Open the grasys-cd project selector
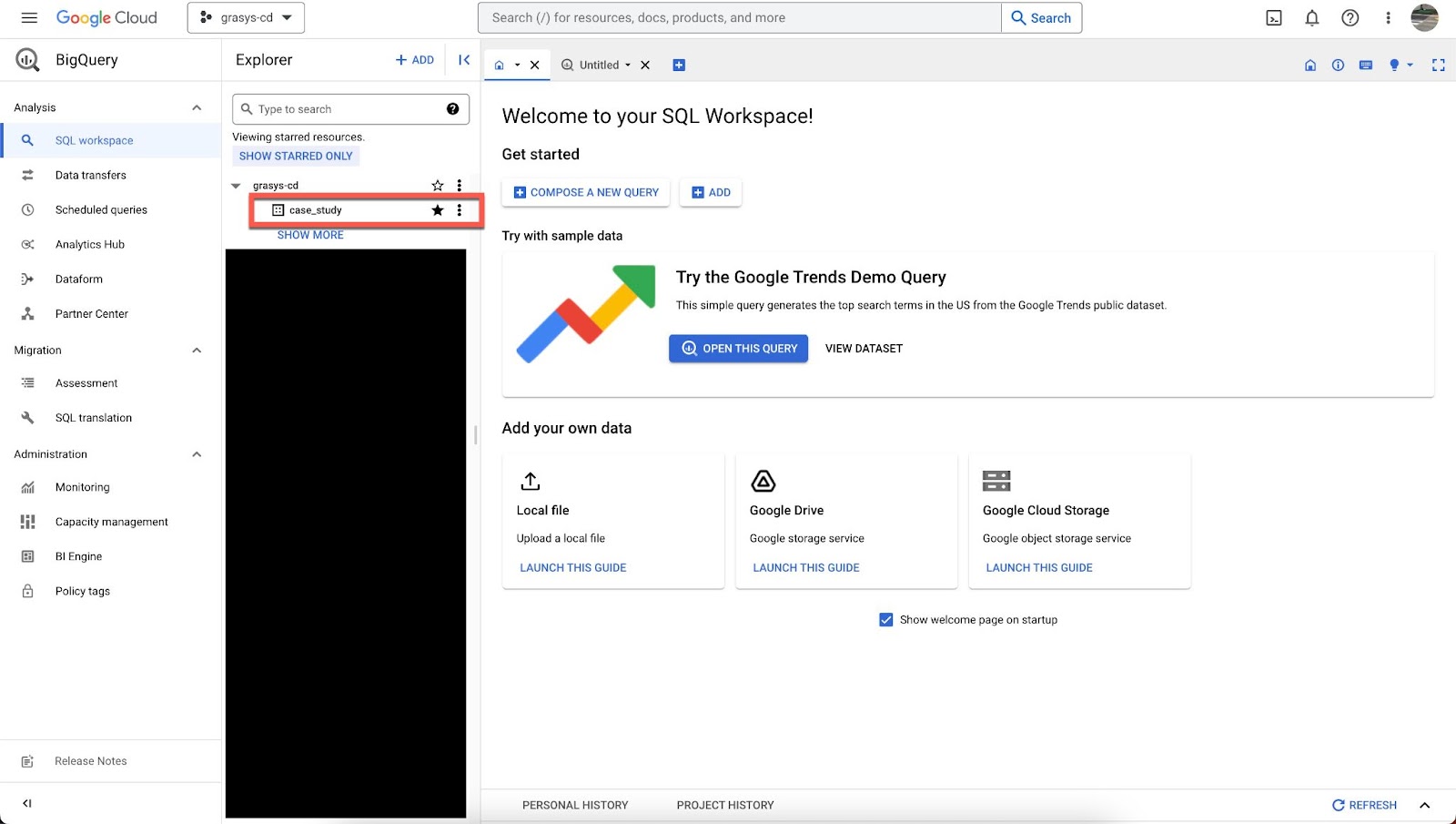 pyautogui.click(x=246, y=17)
